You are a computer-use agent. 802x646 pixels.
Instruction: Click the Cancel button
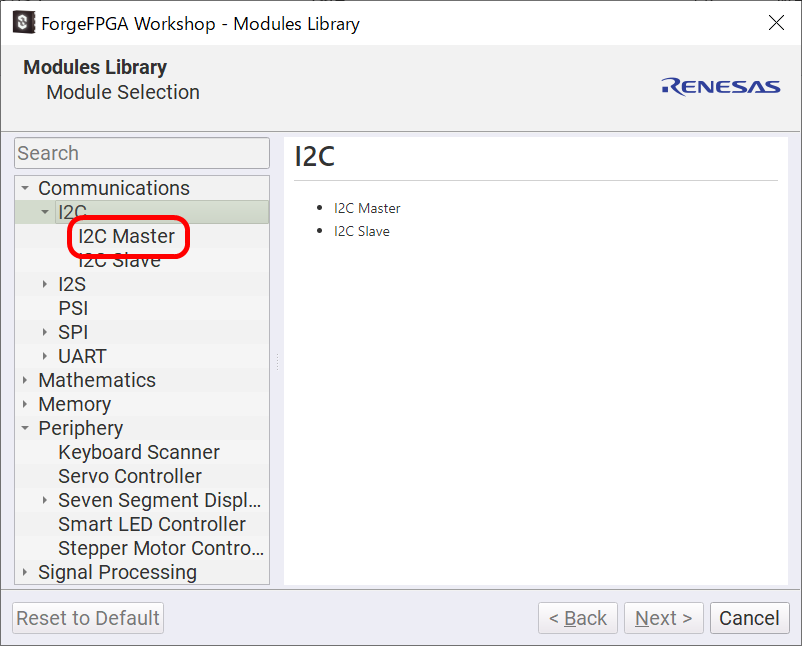[x=749, y=618]
